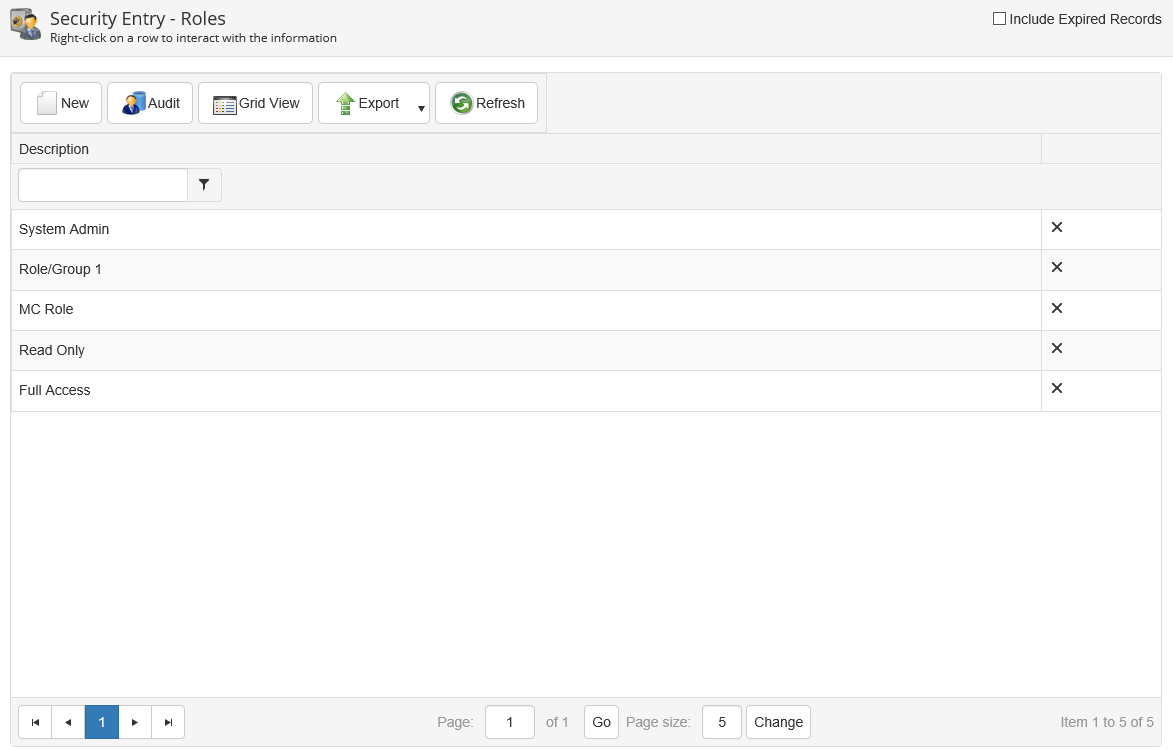Delete the MC Role row
The width and height of the screenshot is (1173, 750).
click(x=1056, y=308)
